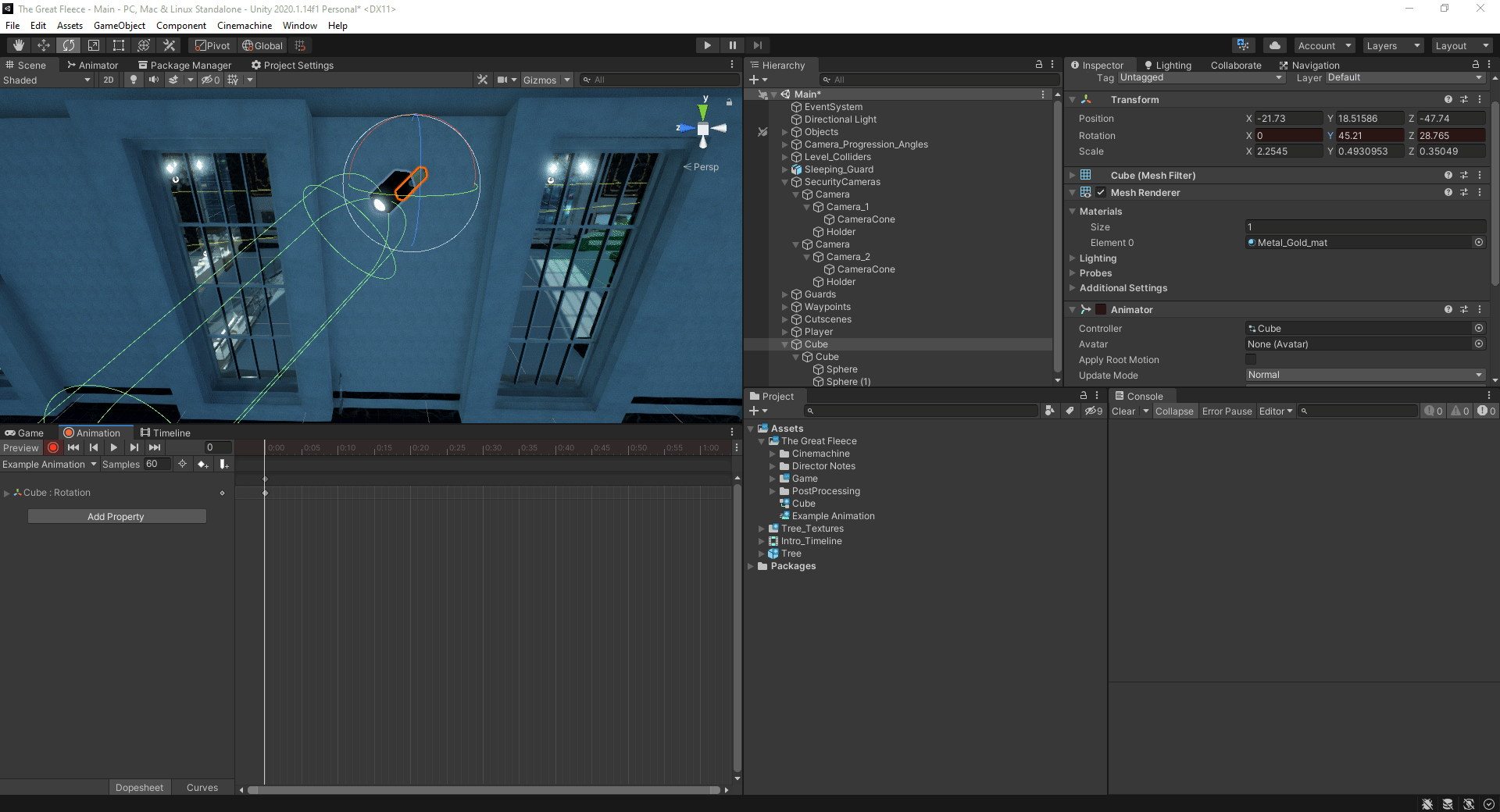1500x812 pixels.
Task: Select the Rect transform tool
Action: (119, 45)
